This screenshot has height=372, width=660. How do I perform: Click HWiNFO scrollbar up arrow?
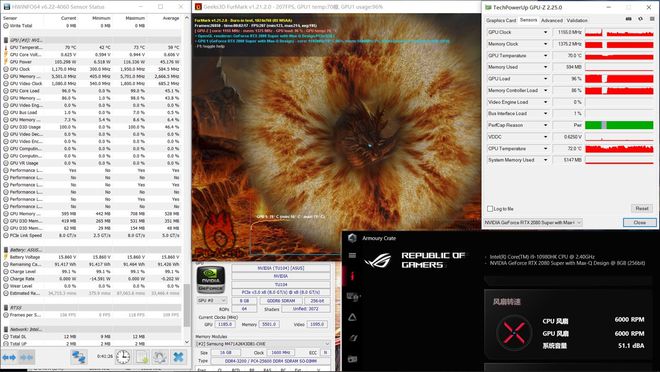187,18
